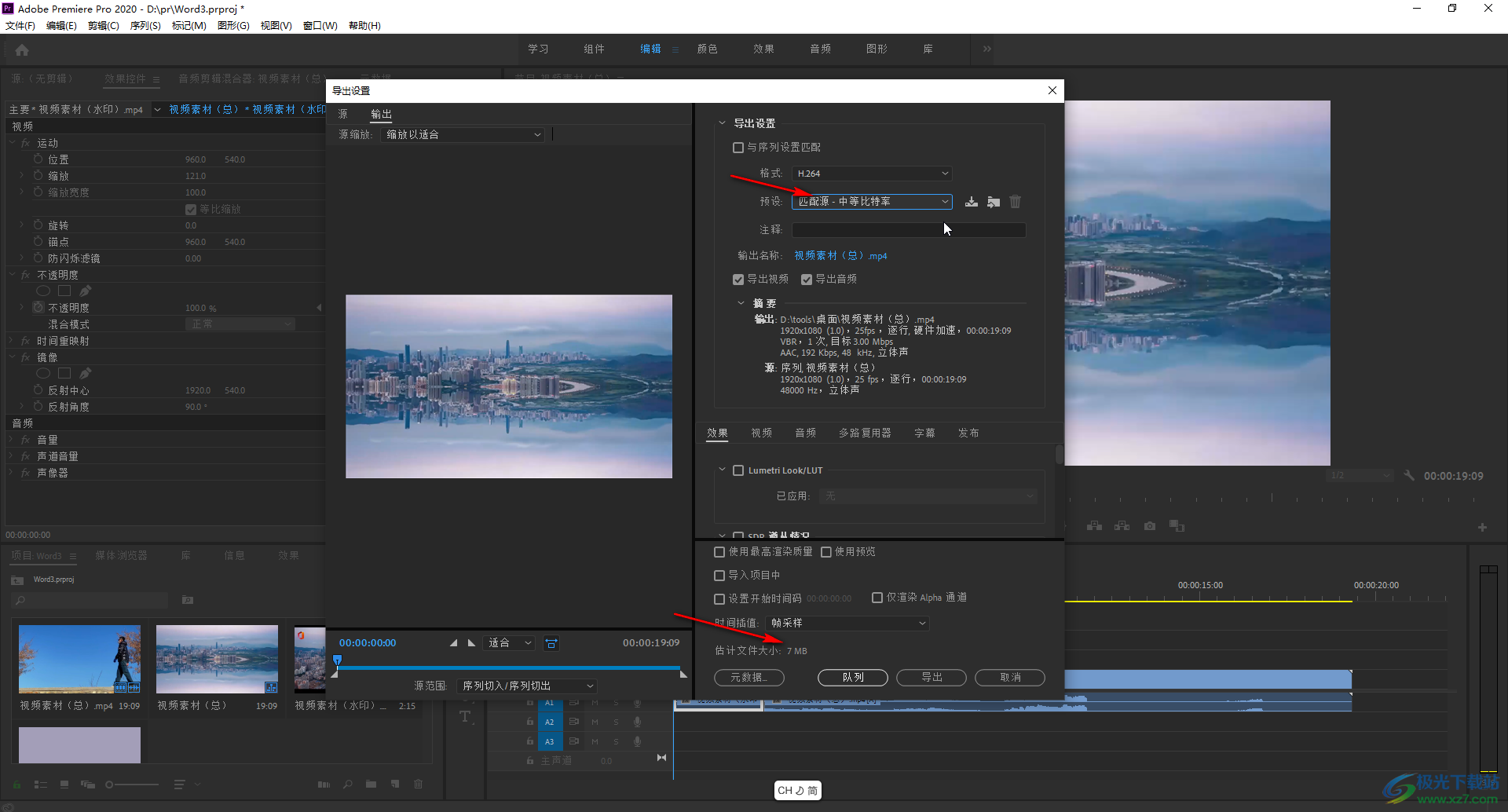Screen dimensions: 1508x812
Task: Switch to the Captions tab
Action: click(924, 433)
